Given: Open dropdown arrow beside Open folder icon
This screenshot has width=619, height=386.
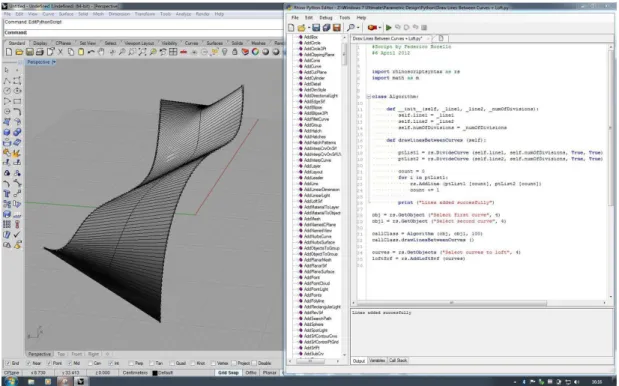Looking at the screenshot, I should [308, 28].
